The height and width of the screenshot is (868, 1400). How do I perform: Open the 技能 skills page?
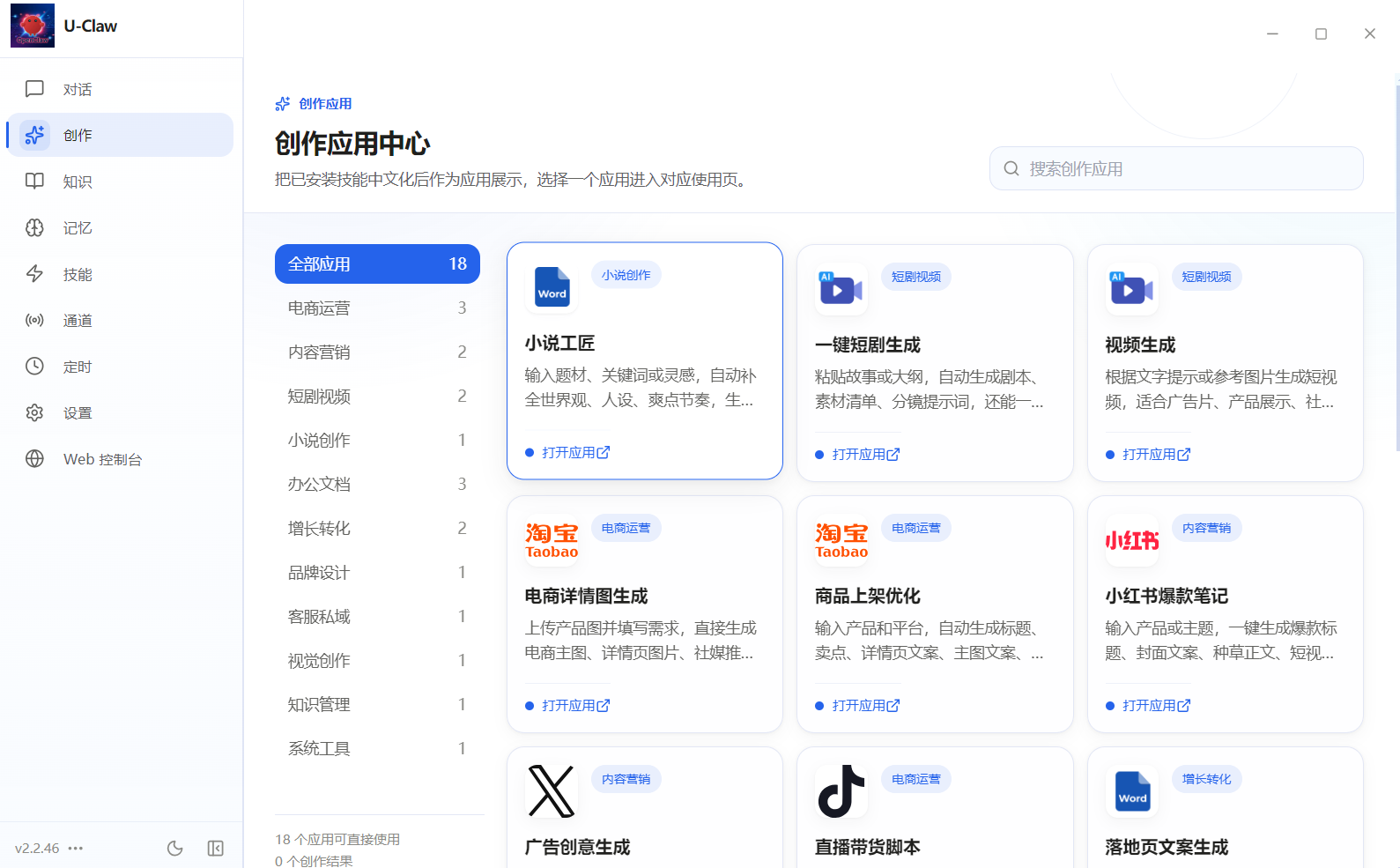(121, 274)
